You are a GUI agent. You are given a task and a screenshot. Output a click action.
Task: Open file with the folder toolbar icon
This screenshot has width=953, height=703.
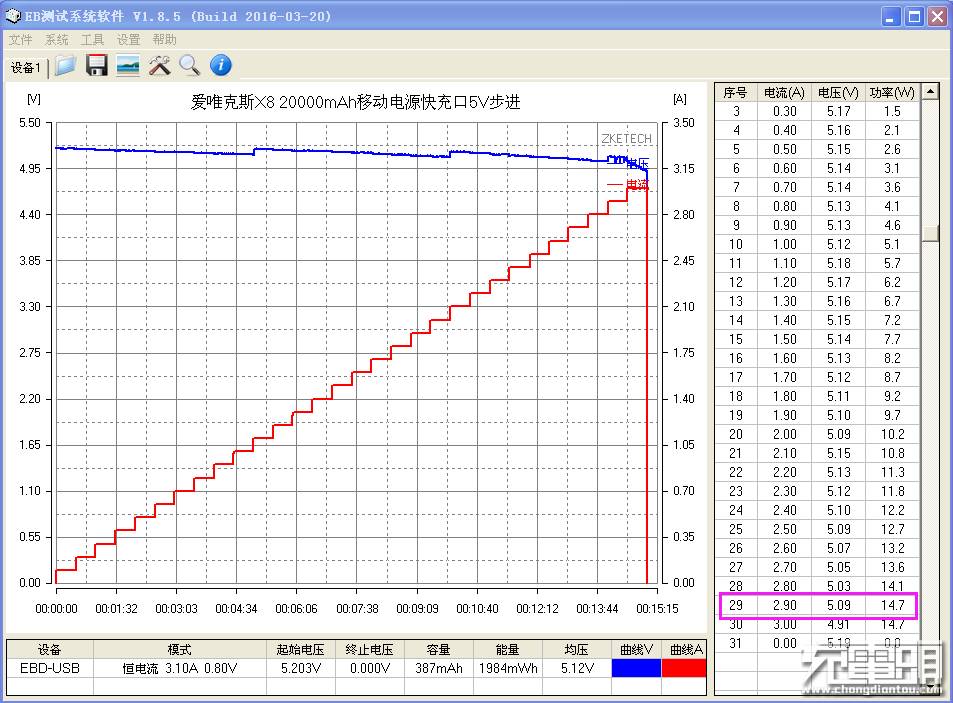click(65, 65)
